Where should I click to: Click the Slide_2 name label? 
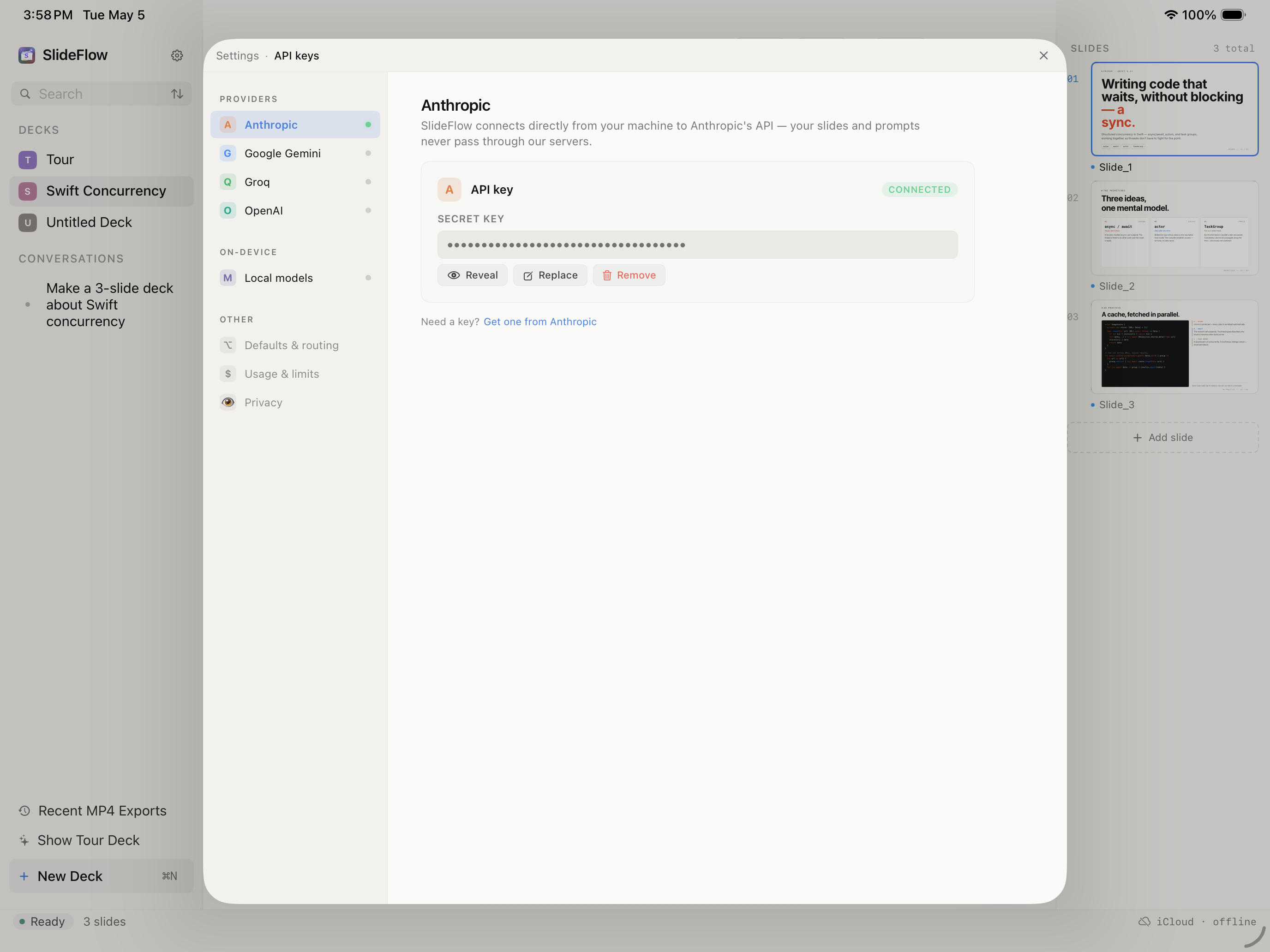(1117, 286)
